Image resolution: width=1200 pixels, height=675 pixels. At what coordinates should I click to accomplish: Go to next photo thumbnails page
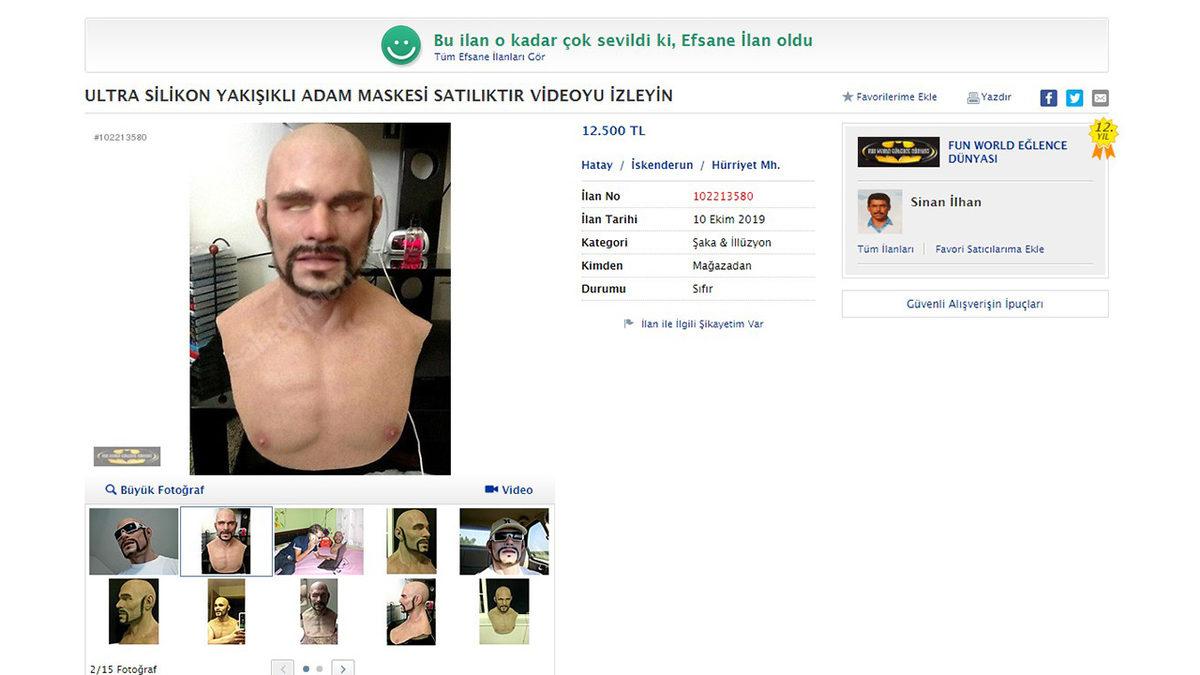[343, 668]
